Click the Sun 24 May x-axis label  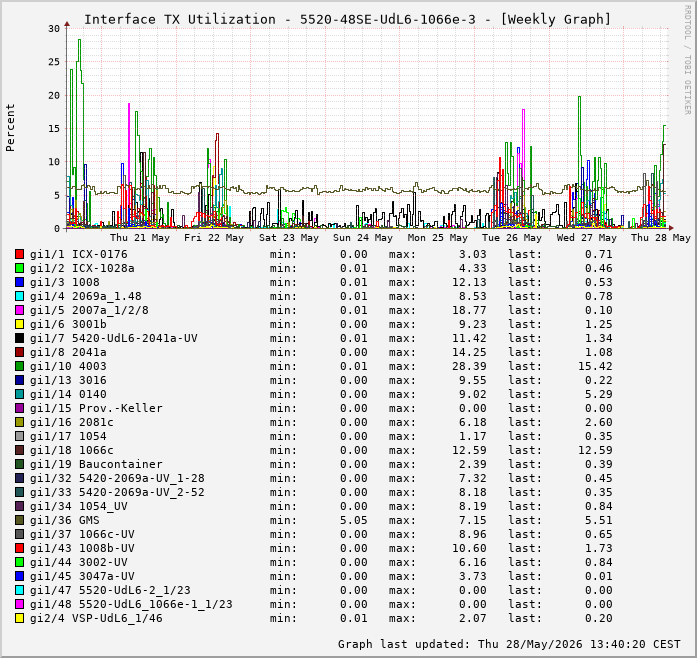click(x=363, y=237)
